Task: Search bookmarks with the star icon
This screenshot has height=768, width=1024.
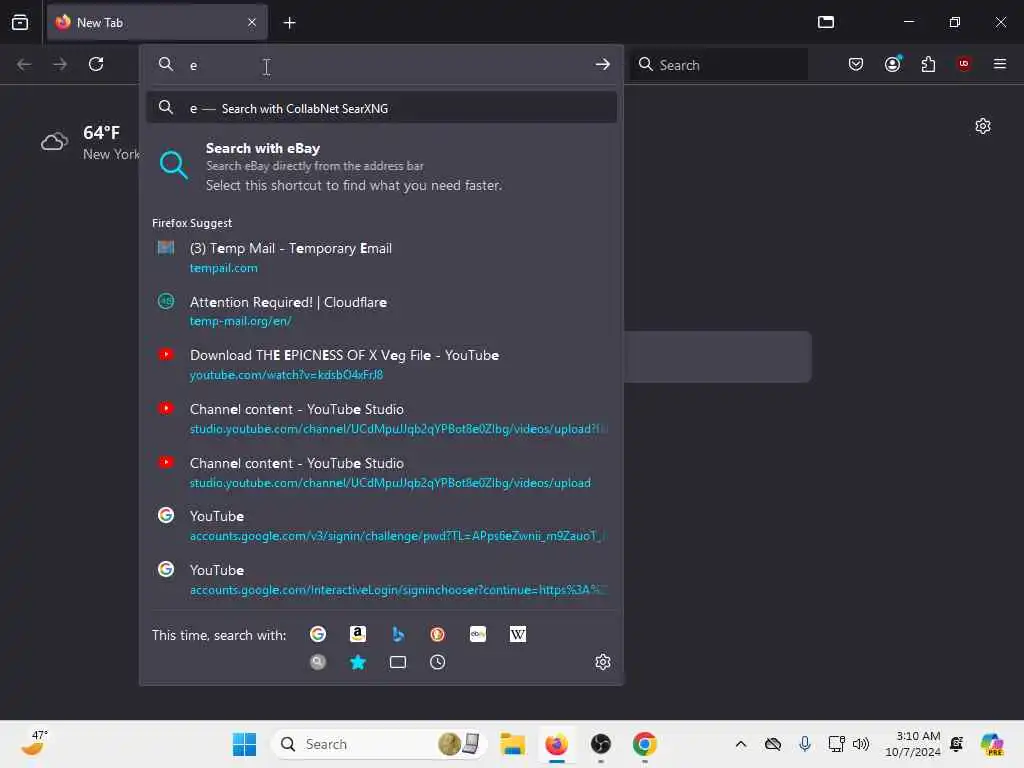Action: pos(358,662)
